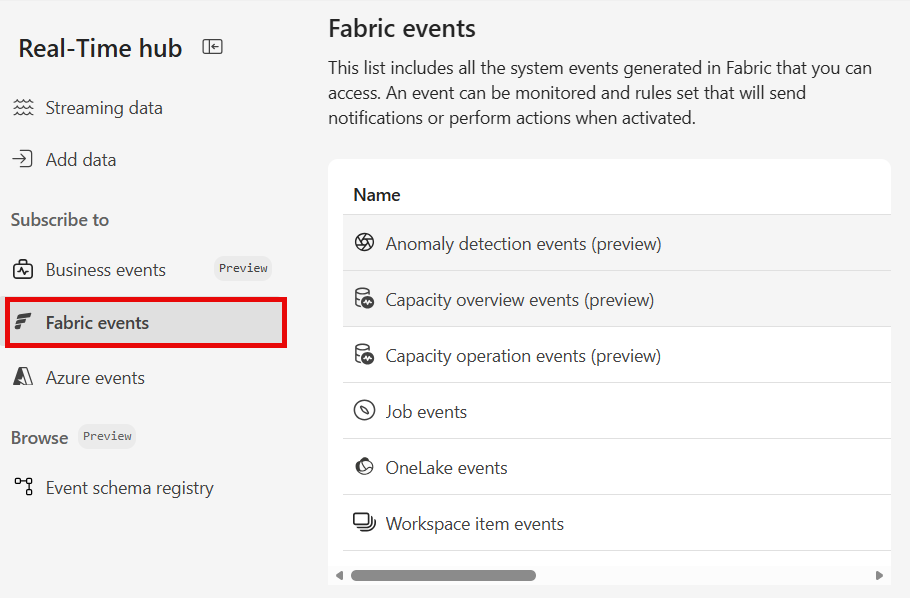Click the Workspace item events stacked icon
910x598 pixels.
[364, 522]
